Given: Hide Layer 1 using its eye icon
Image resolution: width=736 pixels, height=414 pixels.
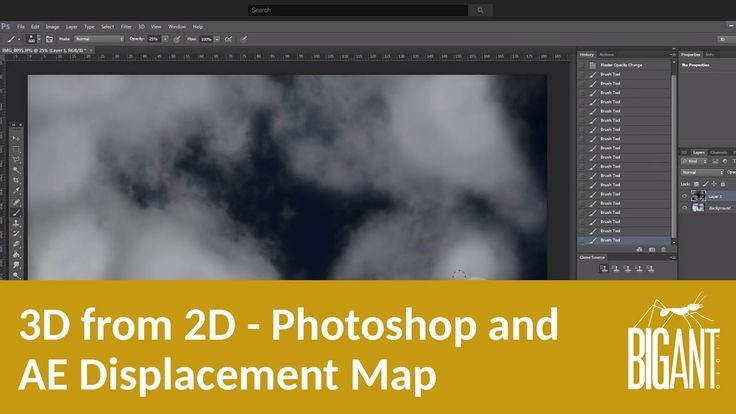Looking at the screenshot, I should coord(684,196).
